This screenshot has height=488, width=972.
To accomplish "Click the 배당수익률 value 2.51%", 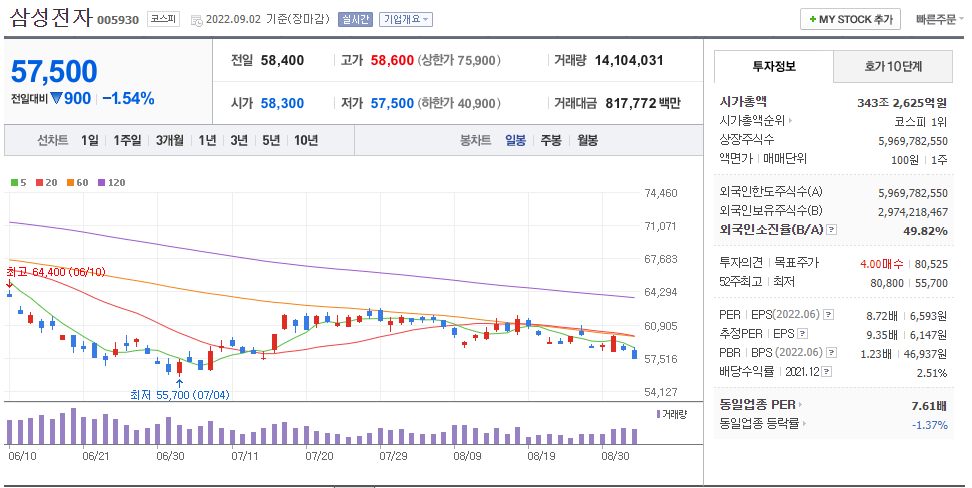I will tap(932, 373).
